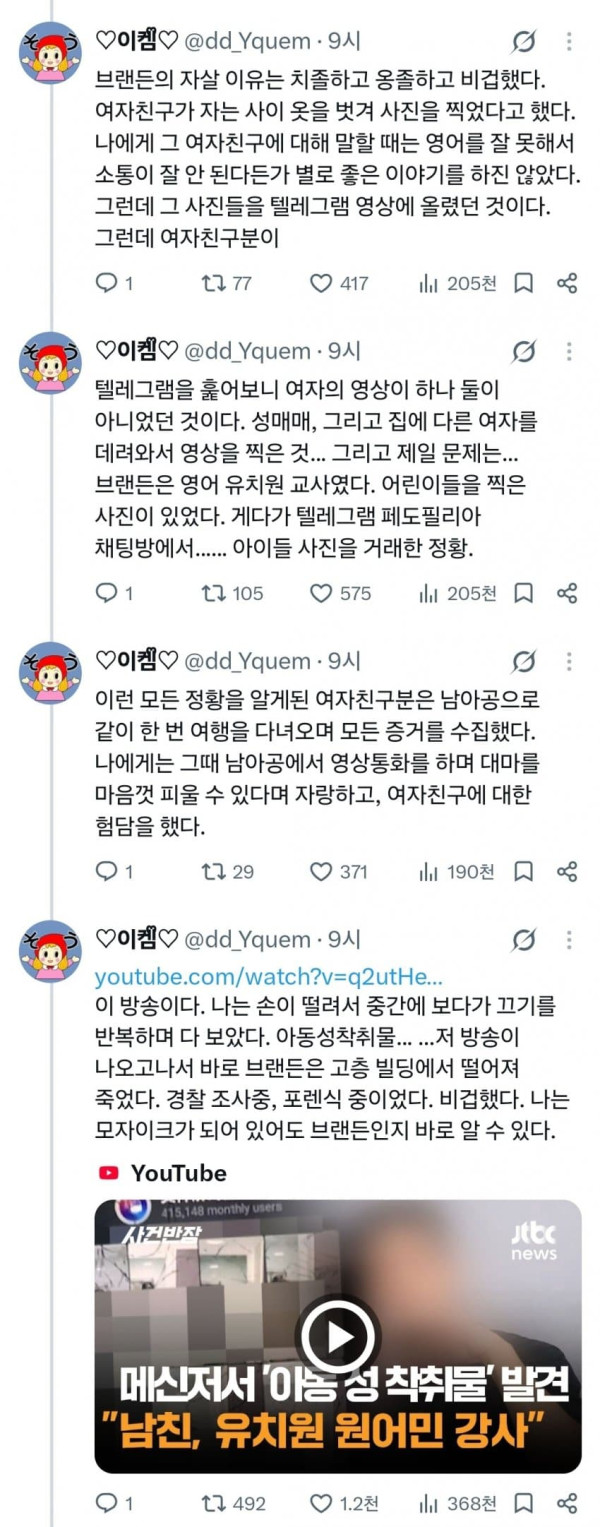Open the youtube.com/watch link in fourth tweet

point(268,977)
